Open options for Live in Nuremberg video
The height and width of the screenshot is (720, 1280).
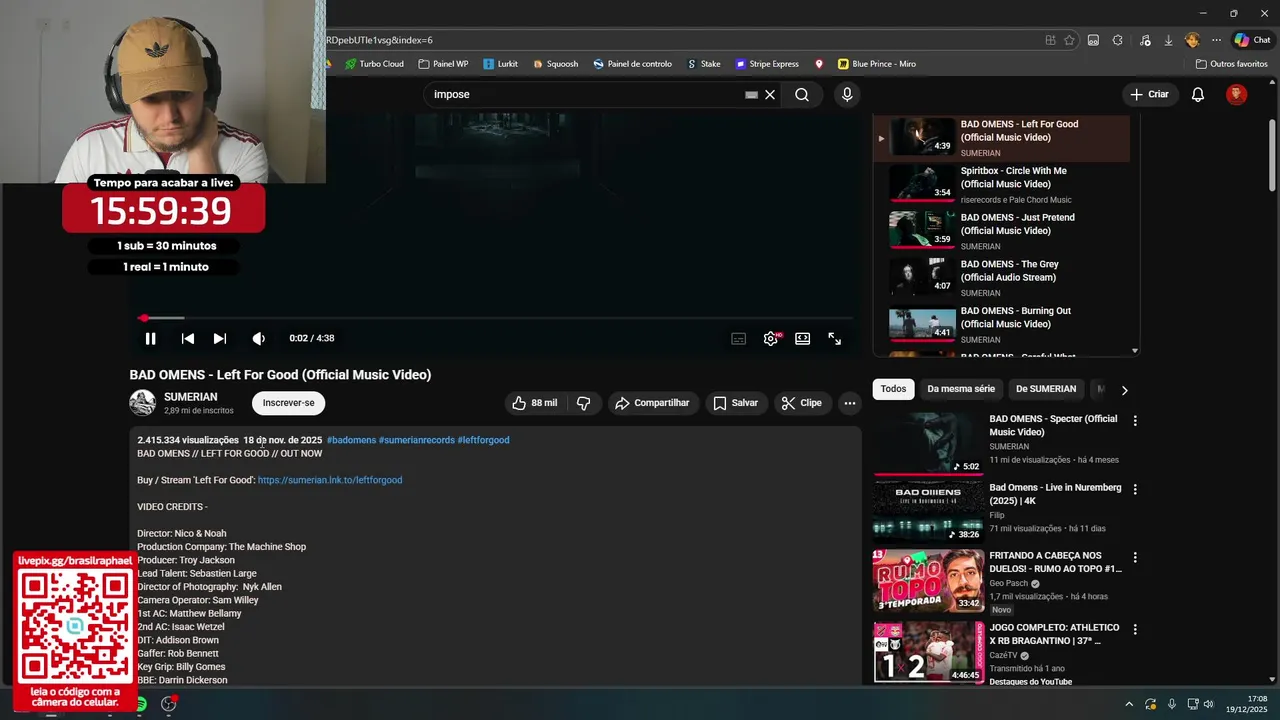point(1135,489)
